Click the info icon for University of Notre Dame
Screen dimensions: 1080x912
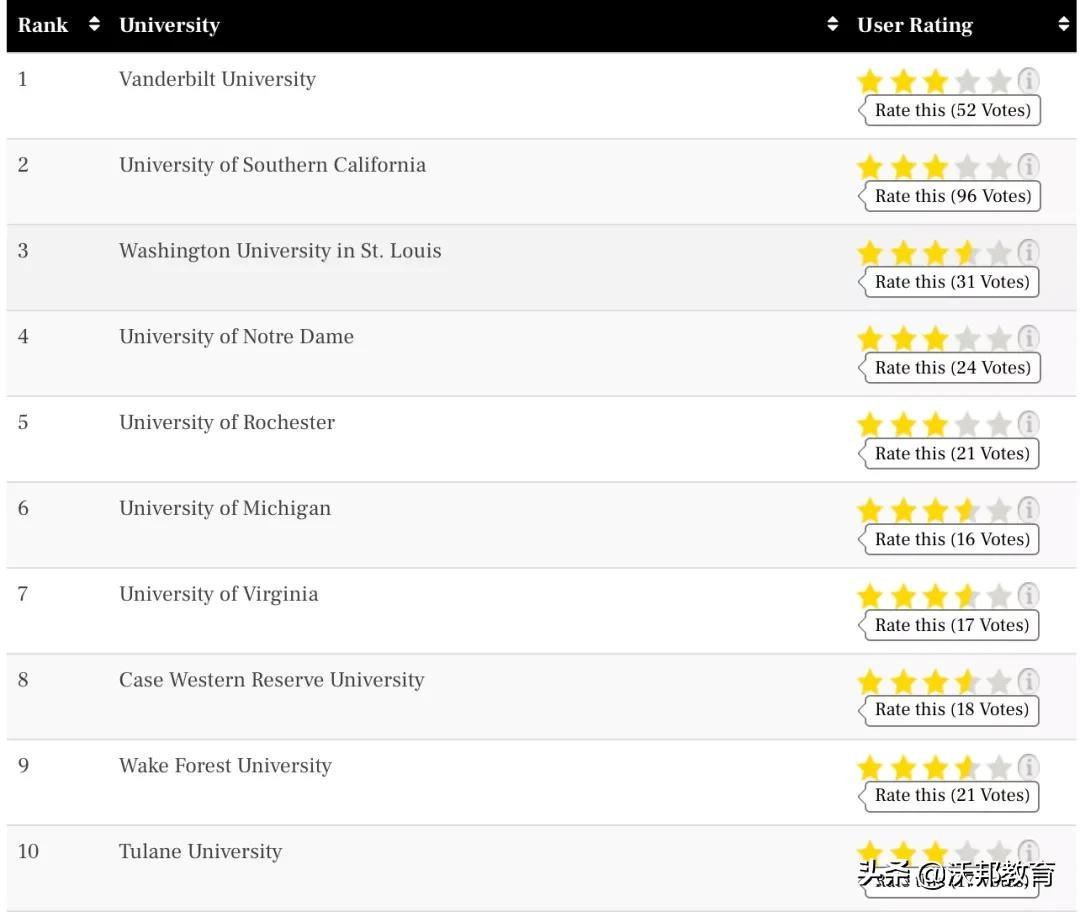[x=1028, y=338]
